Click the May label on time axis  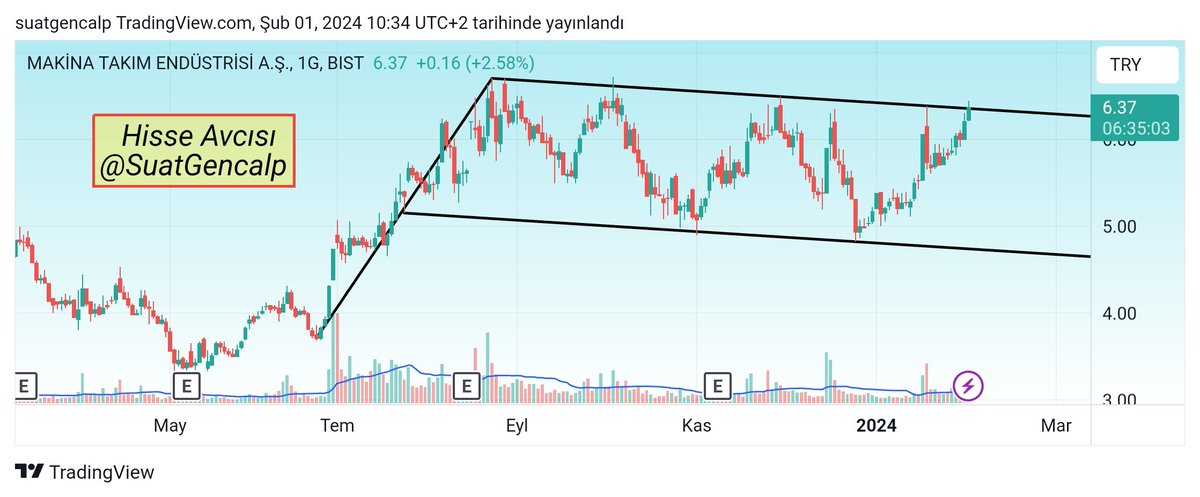pyautogui.click(x=170, y=427)
